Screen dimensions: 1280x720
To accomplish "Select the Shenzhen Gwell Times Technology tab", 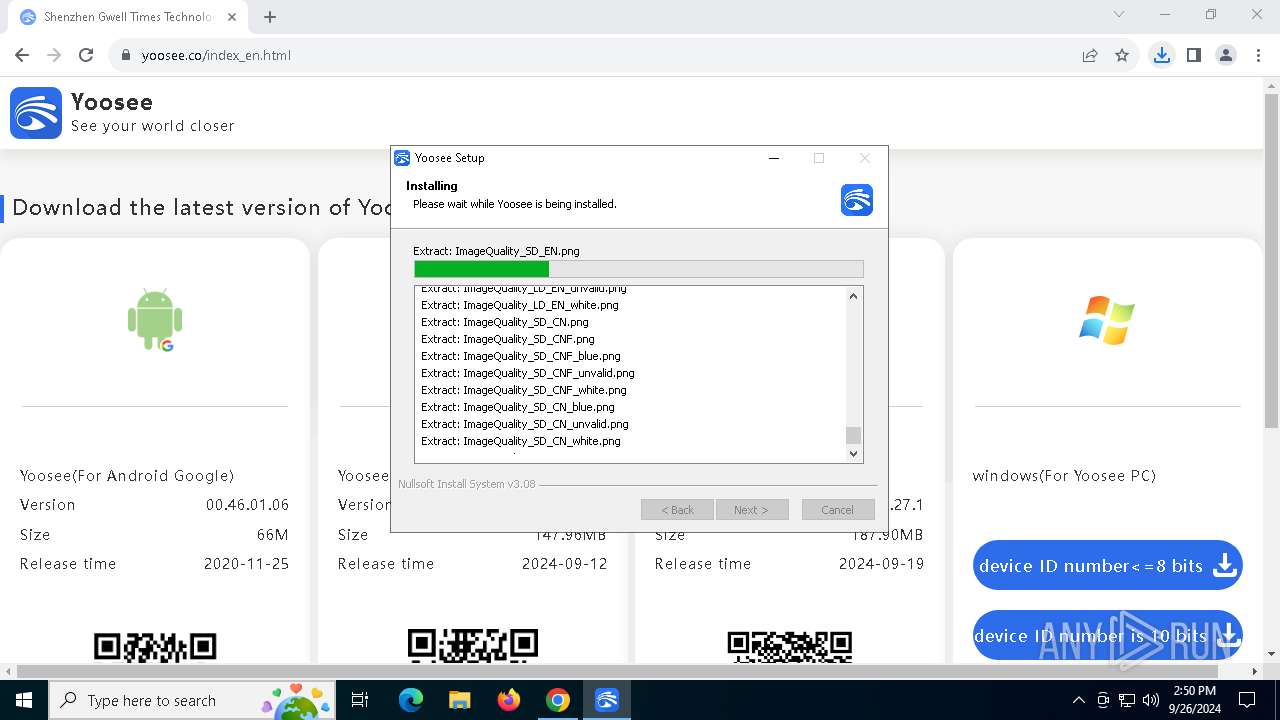I will 127,17.
